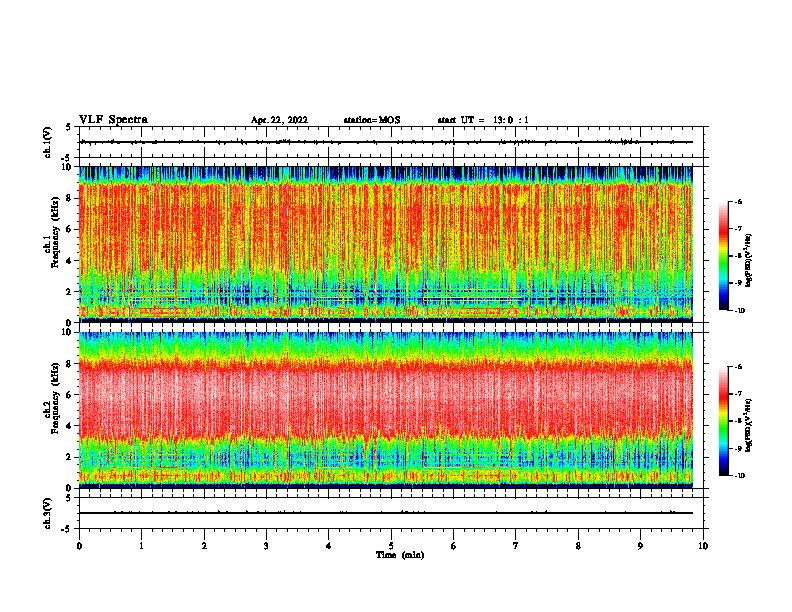The width and height of the screenshot is (792, 612).
Task: Click the ch.1 color bar "-8" label
Action: click(x=738, y=256)
